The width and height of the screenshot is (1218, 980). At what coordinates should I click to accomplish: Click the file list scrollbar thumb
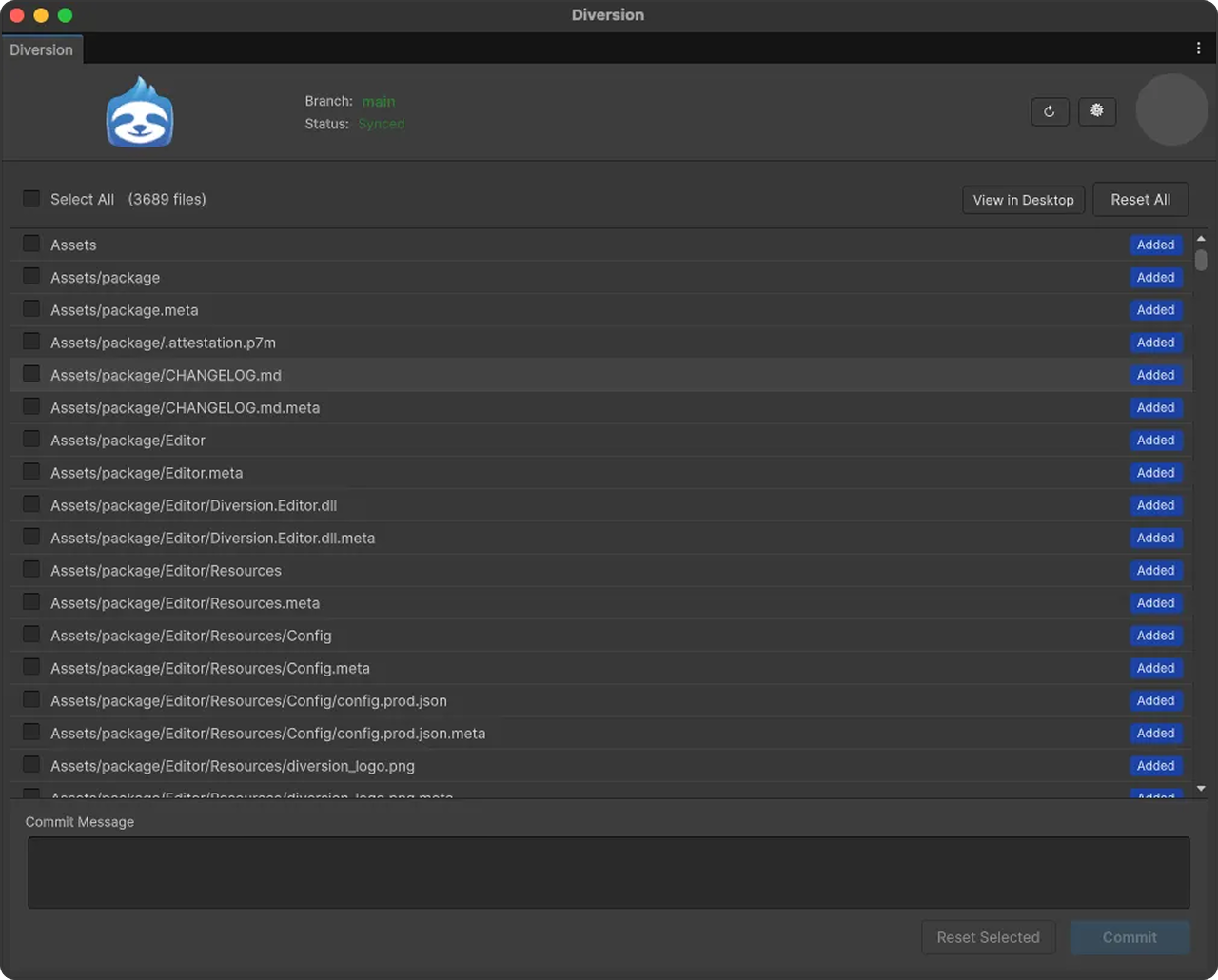pyautogui.click(x=1201, y=260)
